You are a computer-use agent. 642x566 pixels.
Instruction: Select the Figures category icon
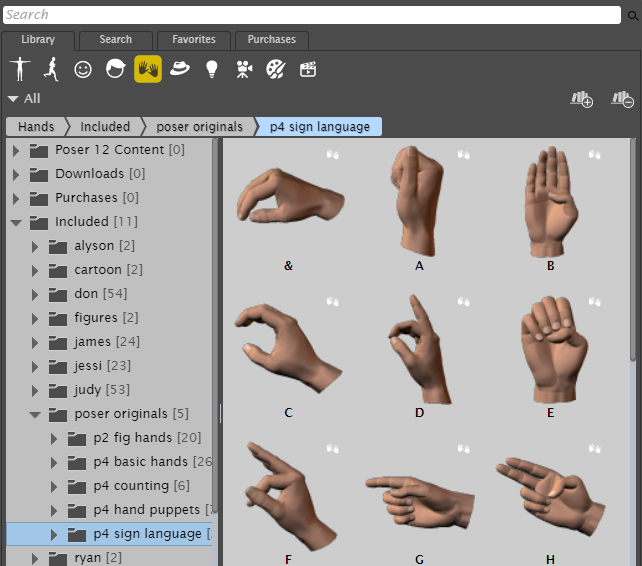point(19,69)
